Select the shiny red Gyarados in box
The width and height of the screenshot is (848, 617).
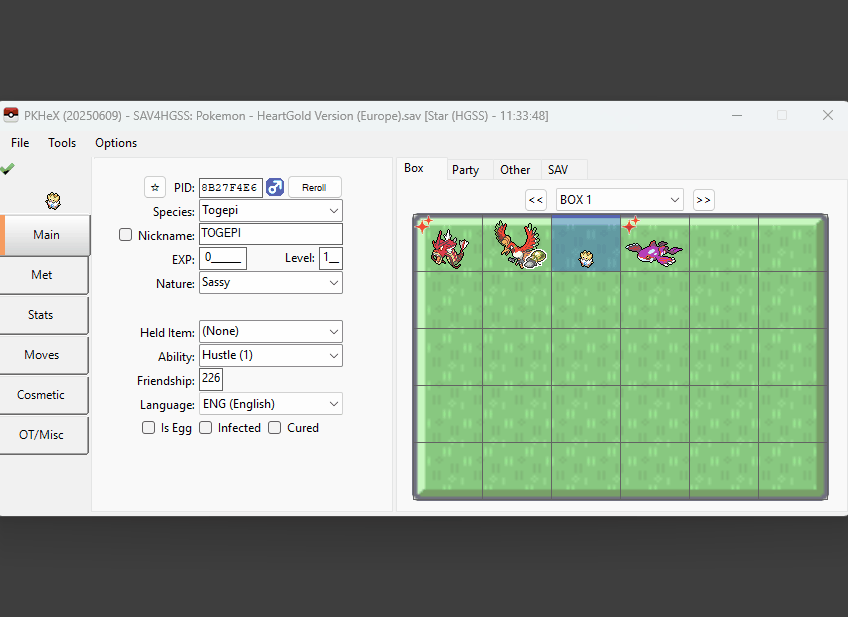pos(448,249)
